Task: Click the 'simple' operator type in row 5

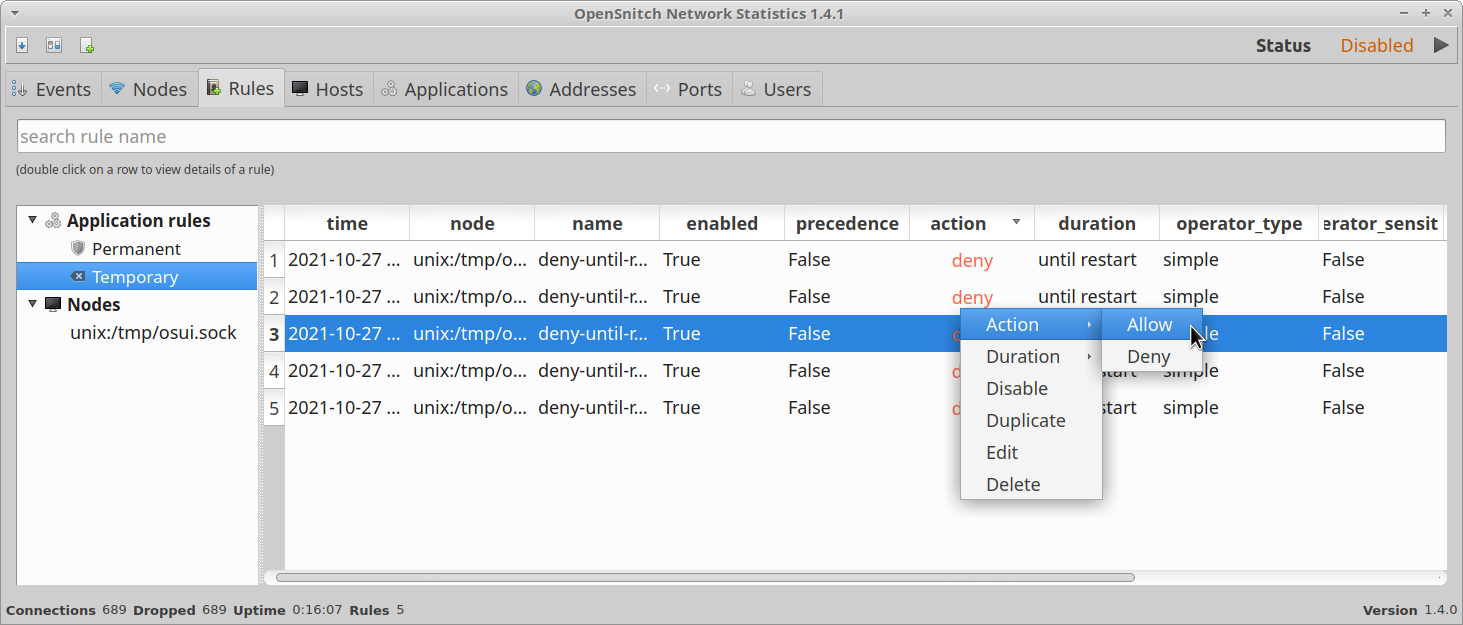Action: [1239, 408]
